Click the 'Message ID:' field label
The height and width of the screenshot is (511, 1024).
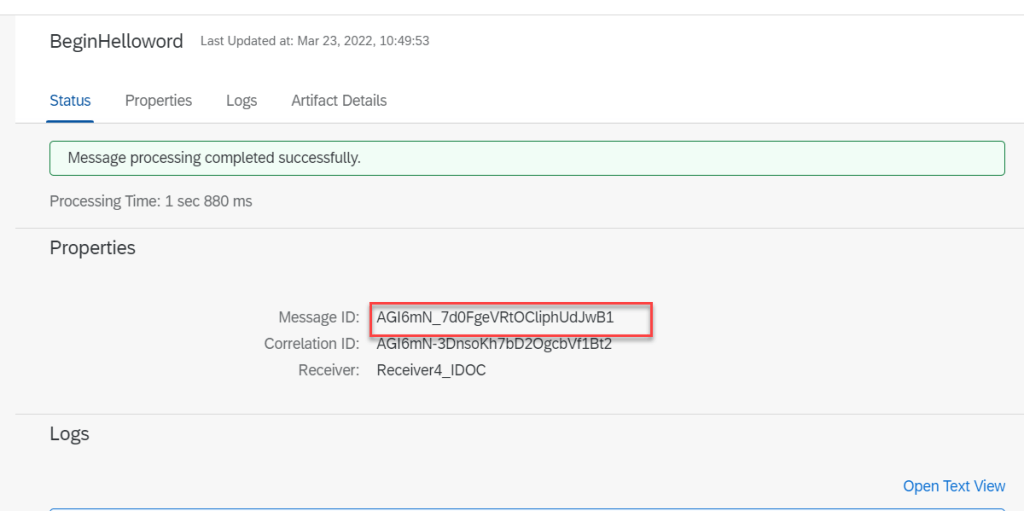point(318,318)
